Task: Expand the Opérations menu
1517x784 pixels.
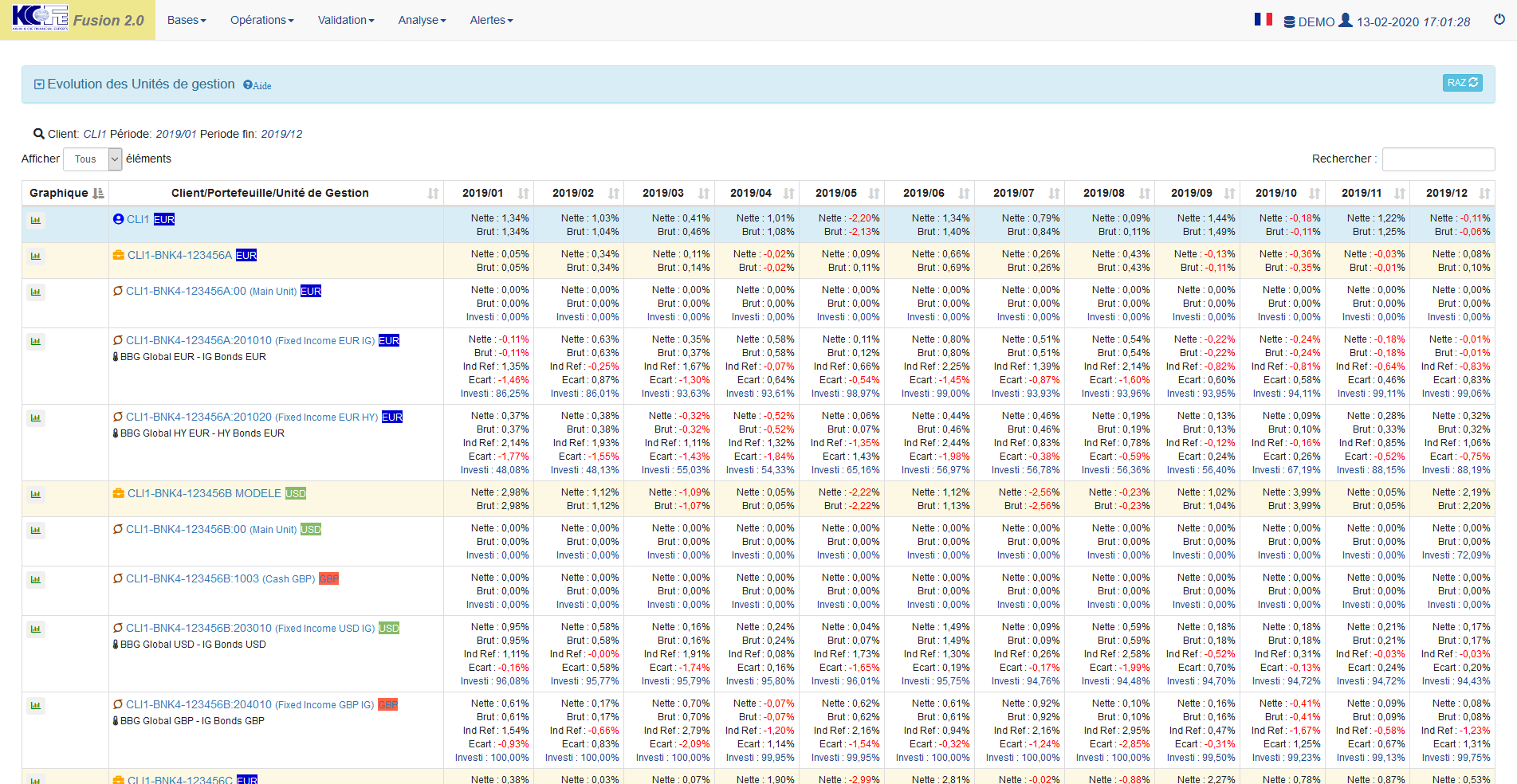Action: pos(261,20)
